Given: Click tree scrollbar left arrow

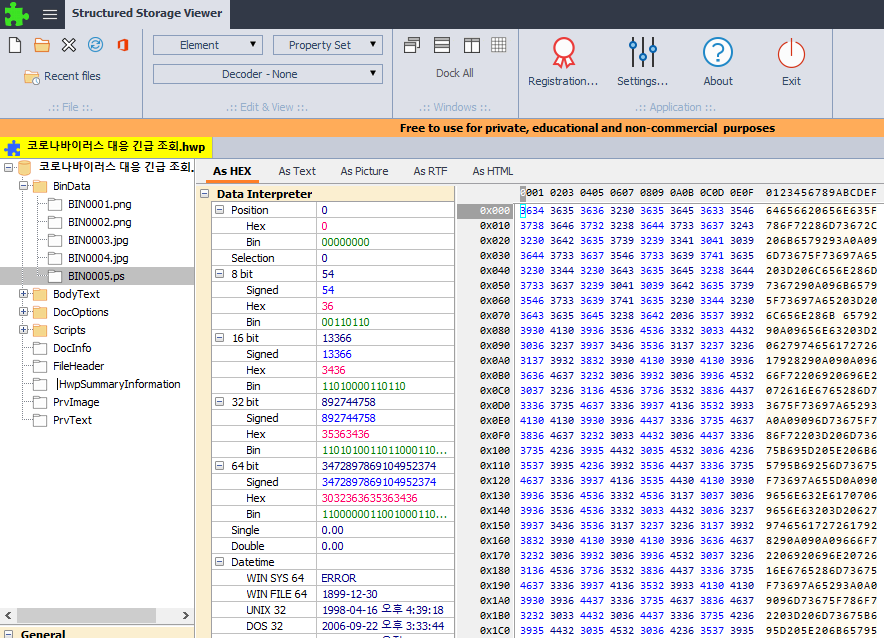Looking at the screenshot, I should coord(8,615).
